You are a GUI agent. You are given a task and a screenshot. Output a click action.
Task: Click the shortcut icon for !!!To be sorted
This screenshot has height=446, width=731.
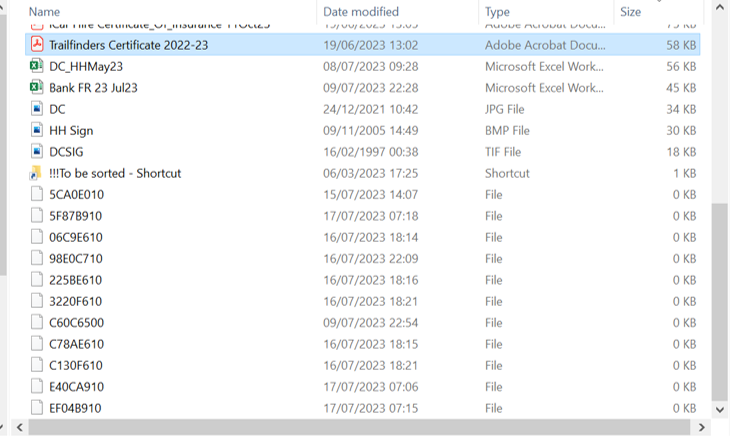point(37,173)
